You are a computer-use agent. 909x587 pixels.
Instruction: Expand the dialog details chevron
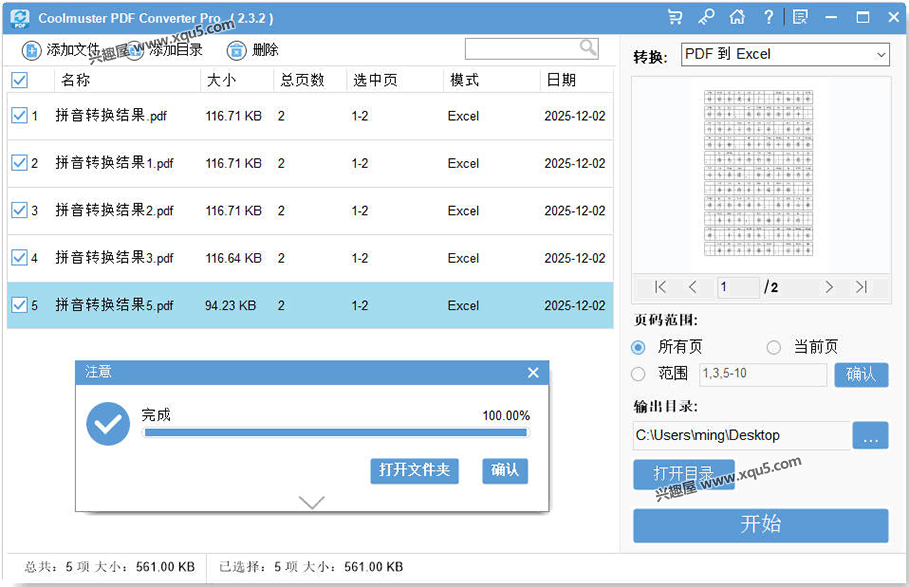311,503
